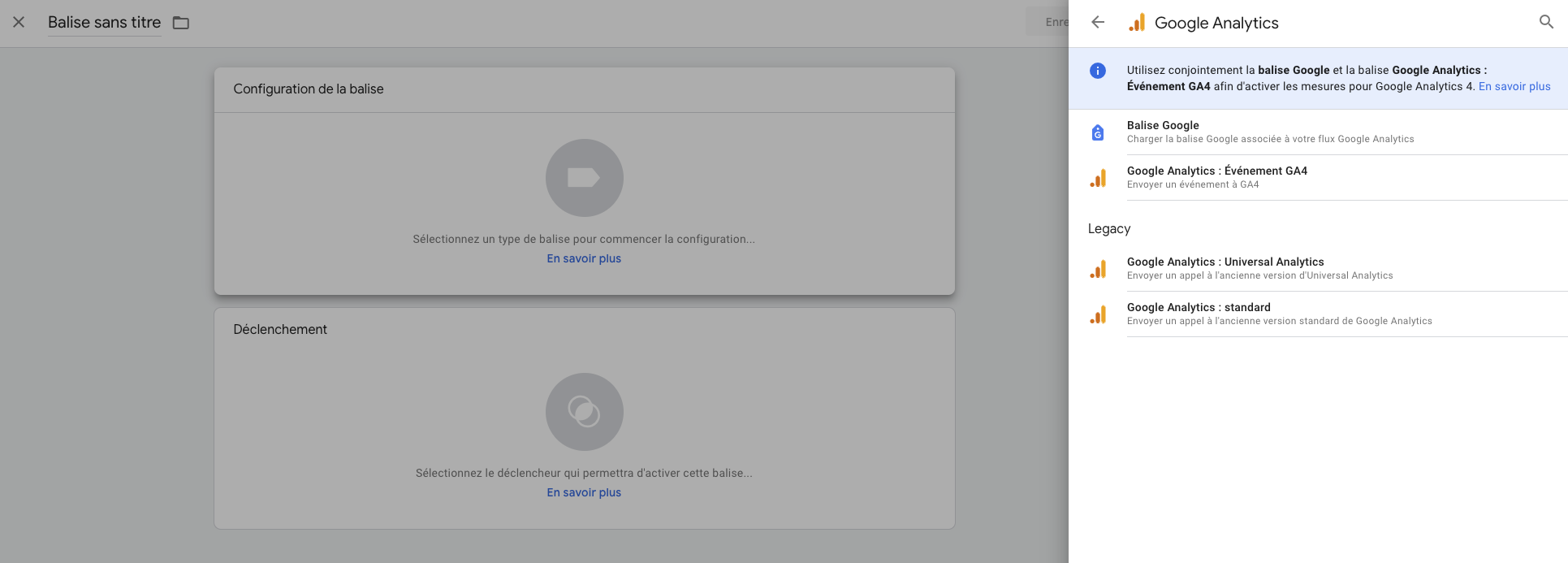This screenshot has height=563, width=1568.
Task: Go back using the arrow in Google Analytics panel
Action: click(1098, 22)
